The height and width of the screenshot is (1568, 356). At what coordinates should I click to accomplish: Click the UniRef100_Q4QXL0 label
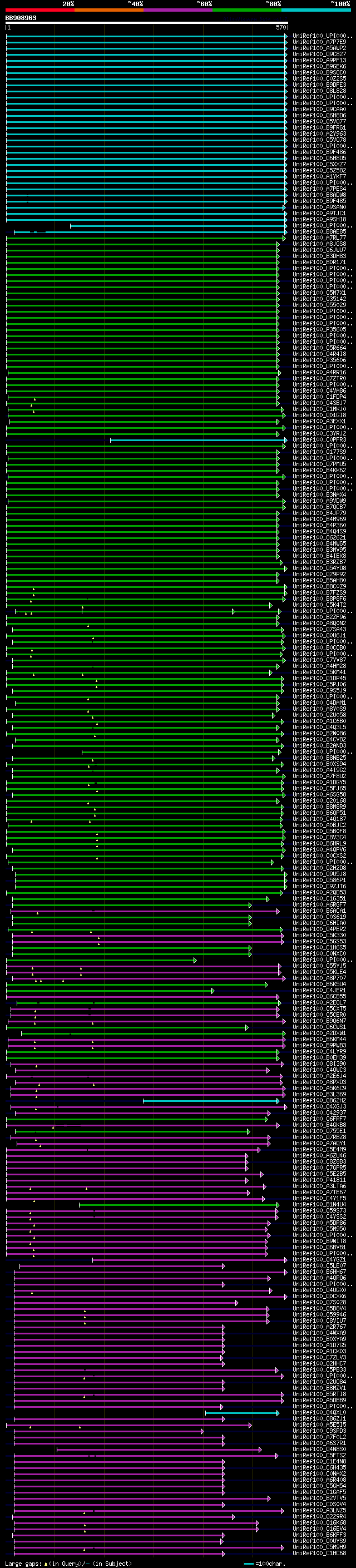(319, 1412)
